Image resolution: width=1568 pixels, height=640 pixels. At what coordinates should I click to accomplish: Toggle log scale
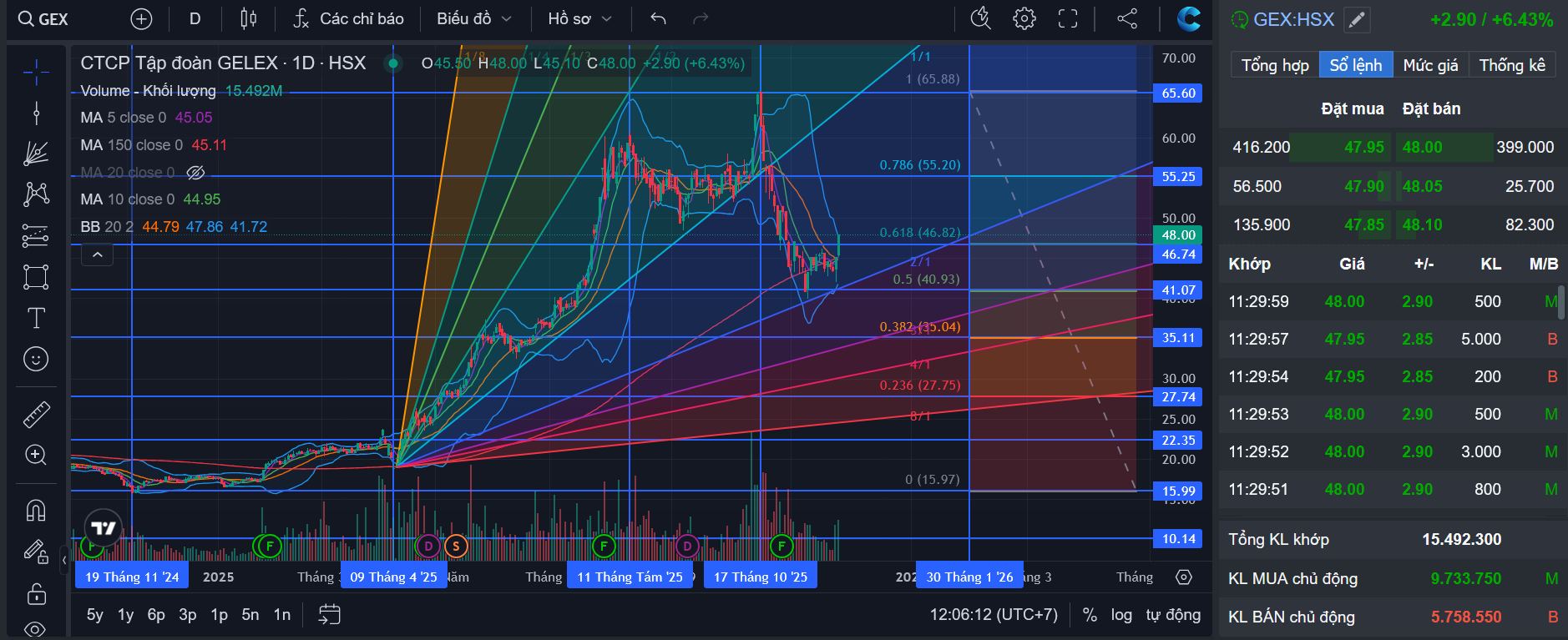point(1121,615)
